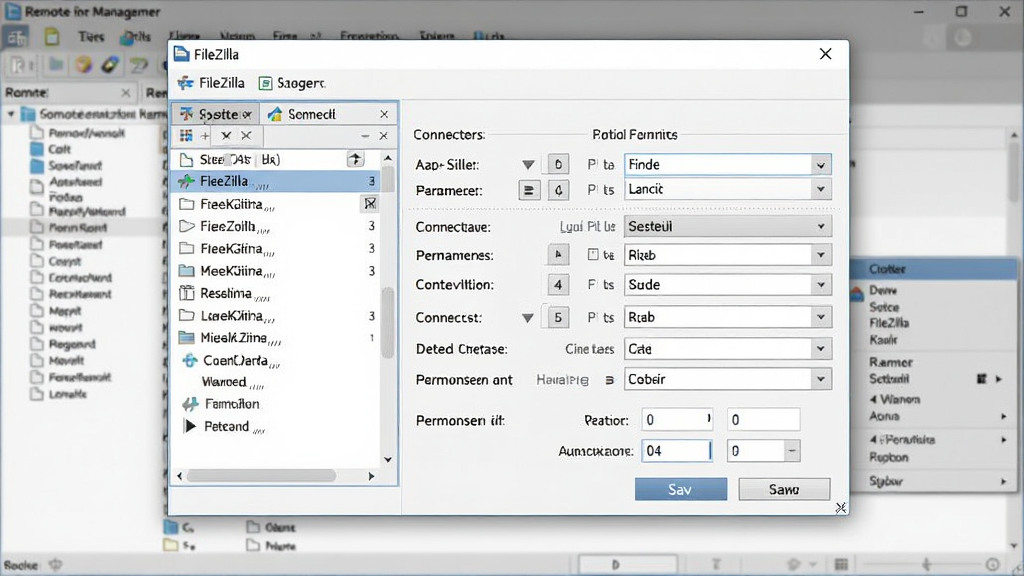Viewport: 1024px width, 576px height.
Task: Collapse the Somote tree root in main window
Action: pyautogui.click(x=10, y=114)
